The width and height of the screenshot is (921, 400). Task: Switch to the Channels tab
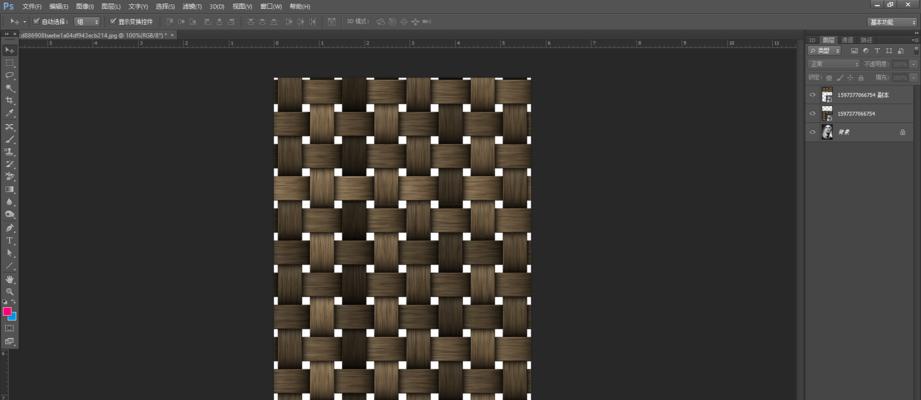tap(847, 40)
